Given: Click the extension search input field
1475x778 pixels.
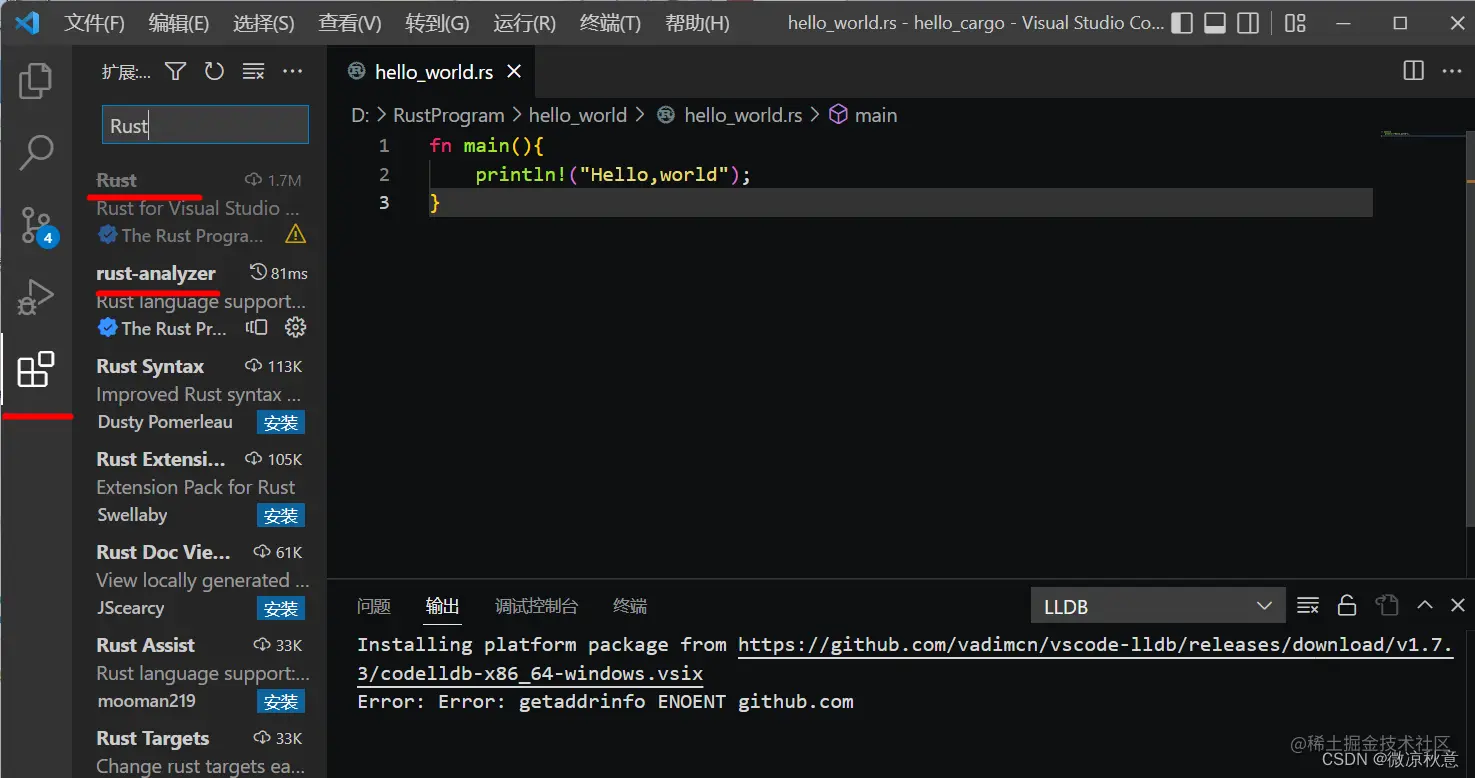Looking at the screenshot, I should [205, 125].
